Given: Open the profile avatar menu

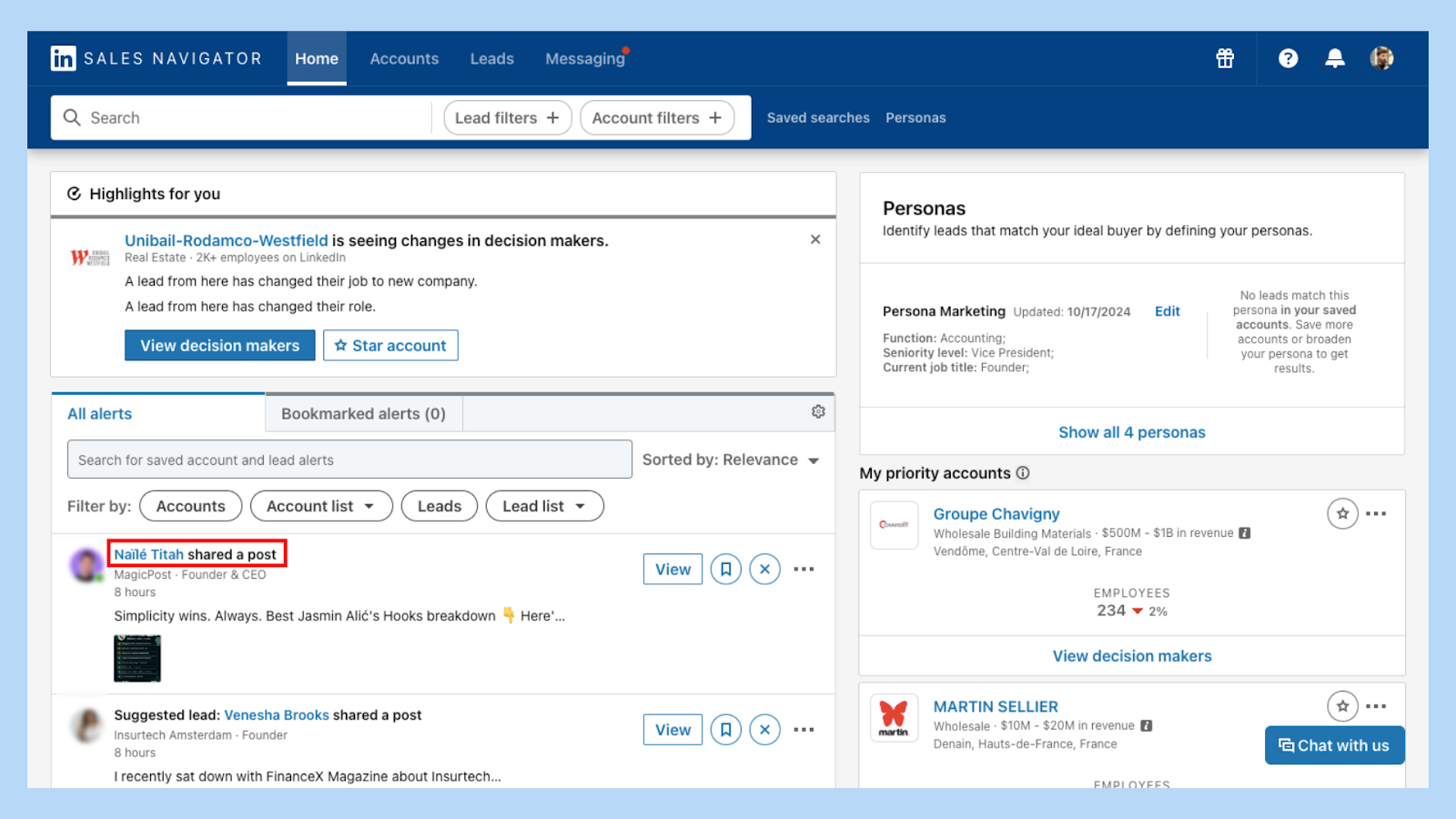Looking at the screenshot, I should pyautogui.click(x=1381, y=58).
